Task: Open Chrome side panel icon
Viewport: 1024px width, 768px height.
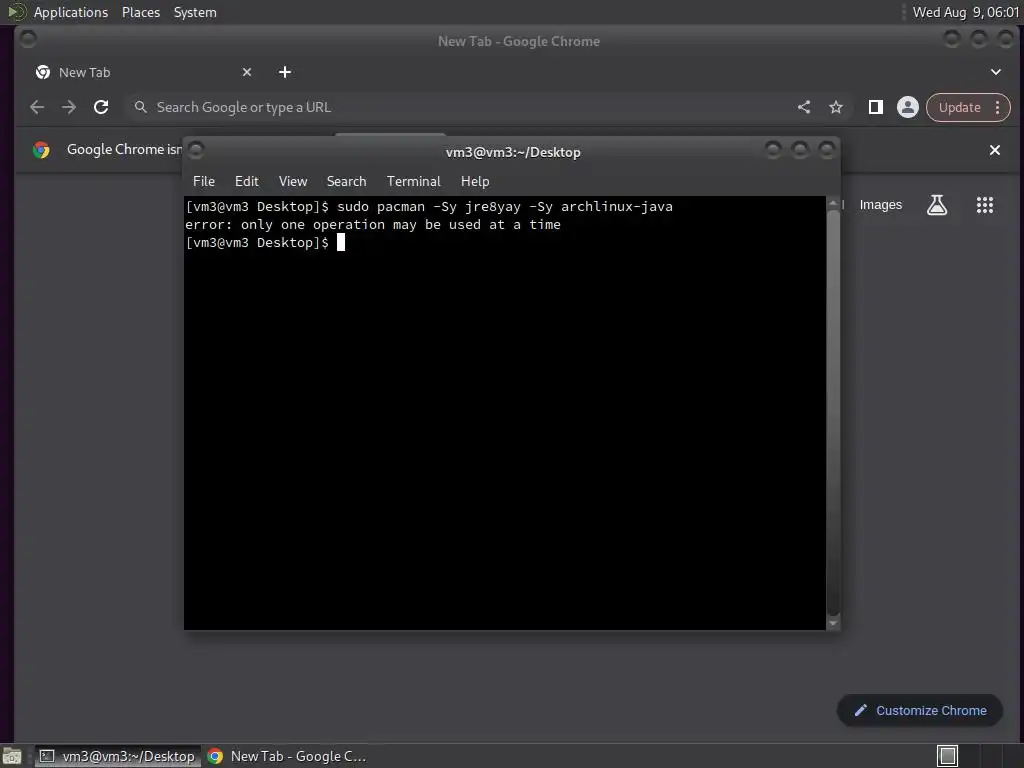Action: click(876, 107)
